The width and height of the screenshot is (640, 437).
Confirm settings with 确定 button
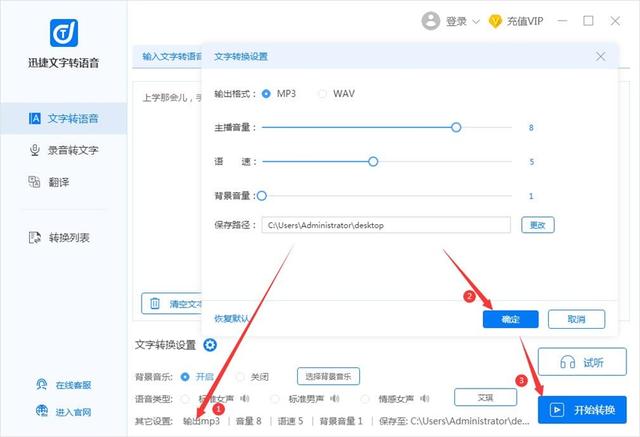pos(511,319)
